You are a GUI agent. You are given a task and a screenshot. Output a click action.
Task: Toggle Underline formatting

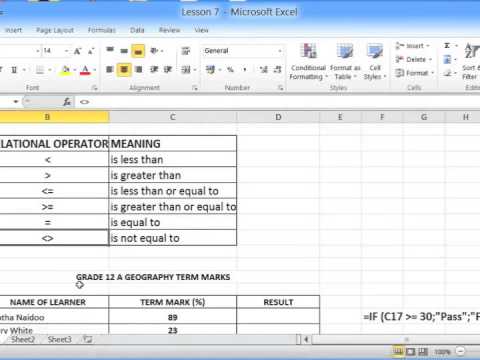[14, 70]
